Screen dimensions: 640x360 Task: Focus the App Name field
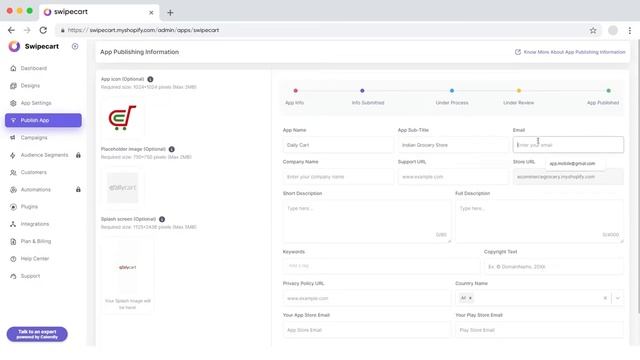click(338, 145)
